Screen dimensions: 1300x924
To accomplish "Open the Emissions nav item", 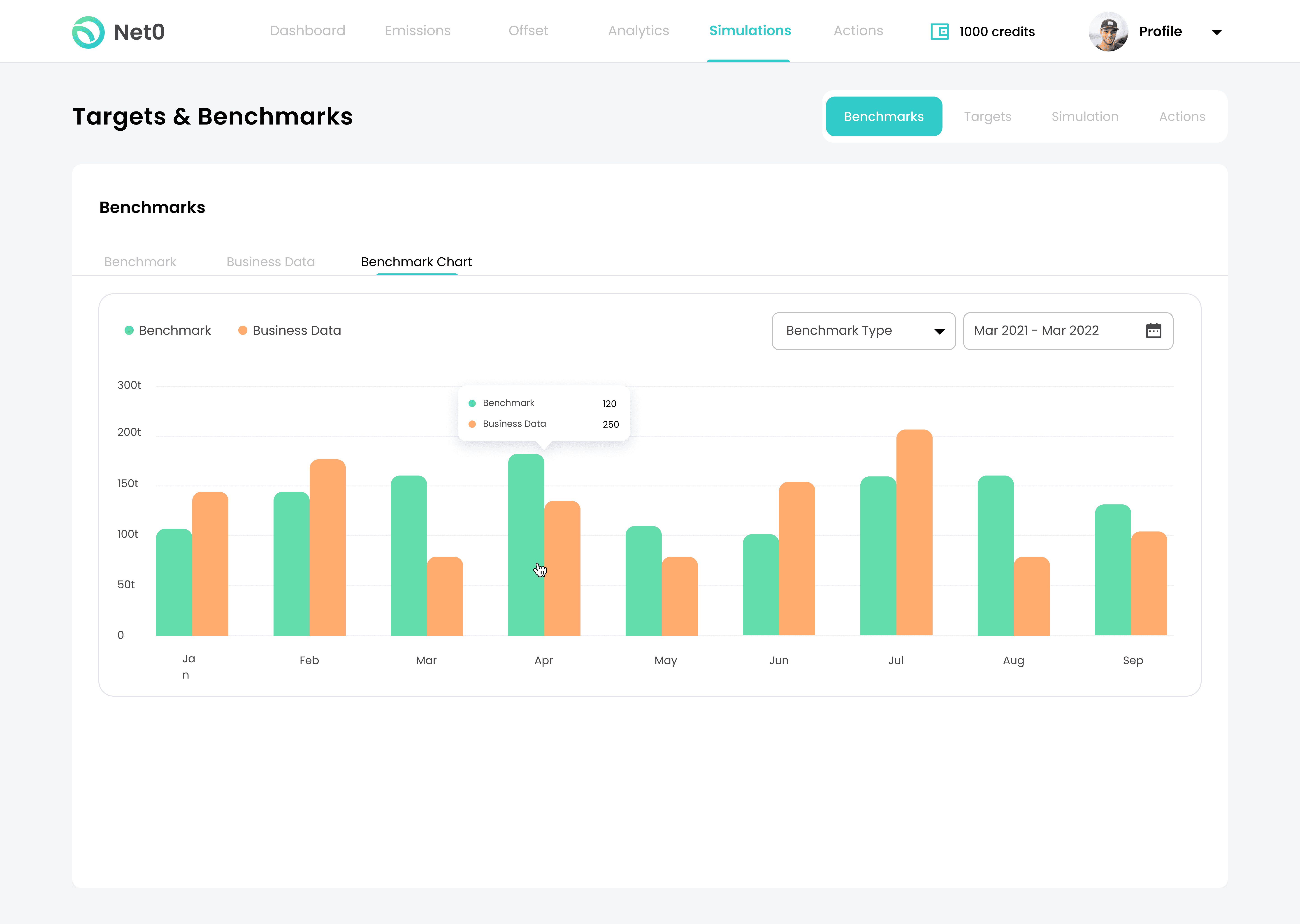I will coord(417,31).
